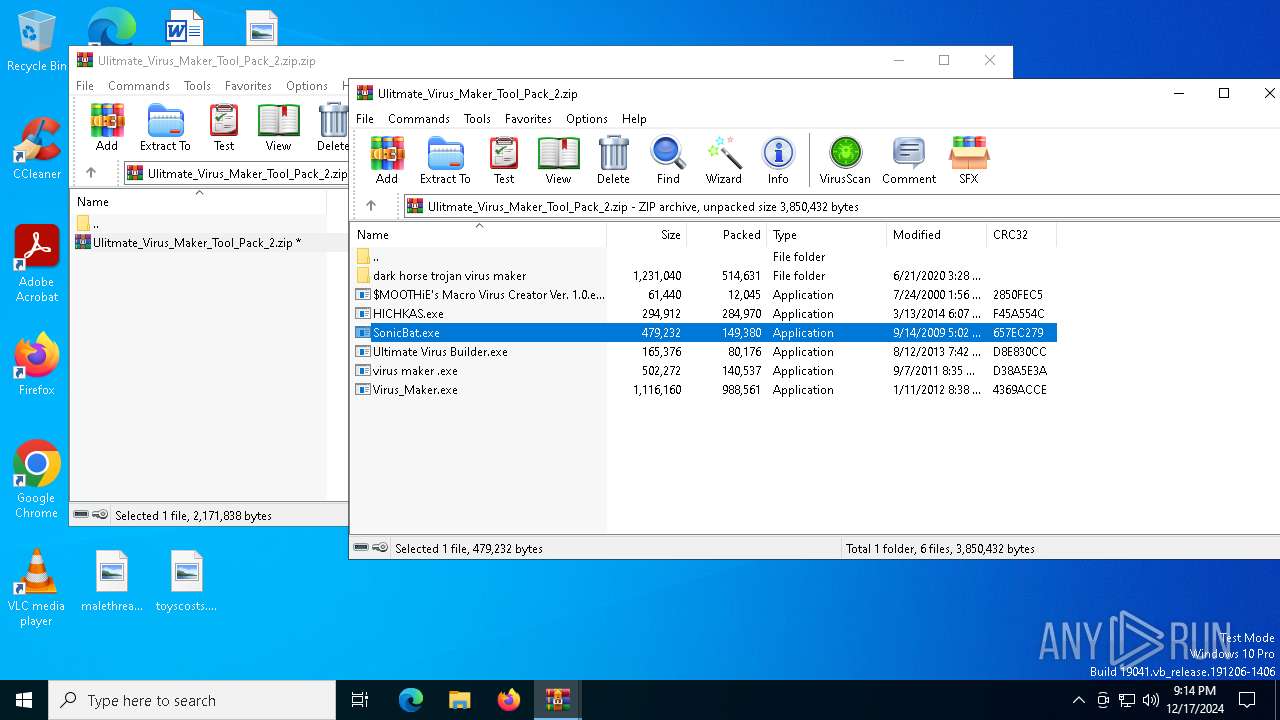This screenshot has height=720, width=1280.
Task: Open Task View on taskbar
Action: tap(361, 700)
